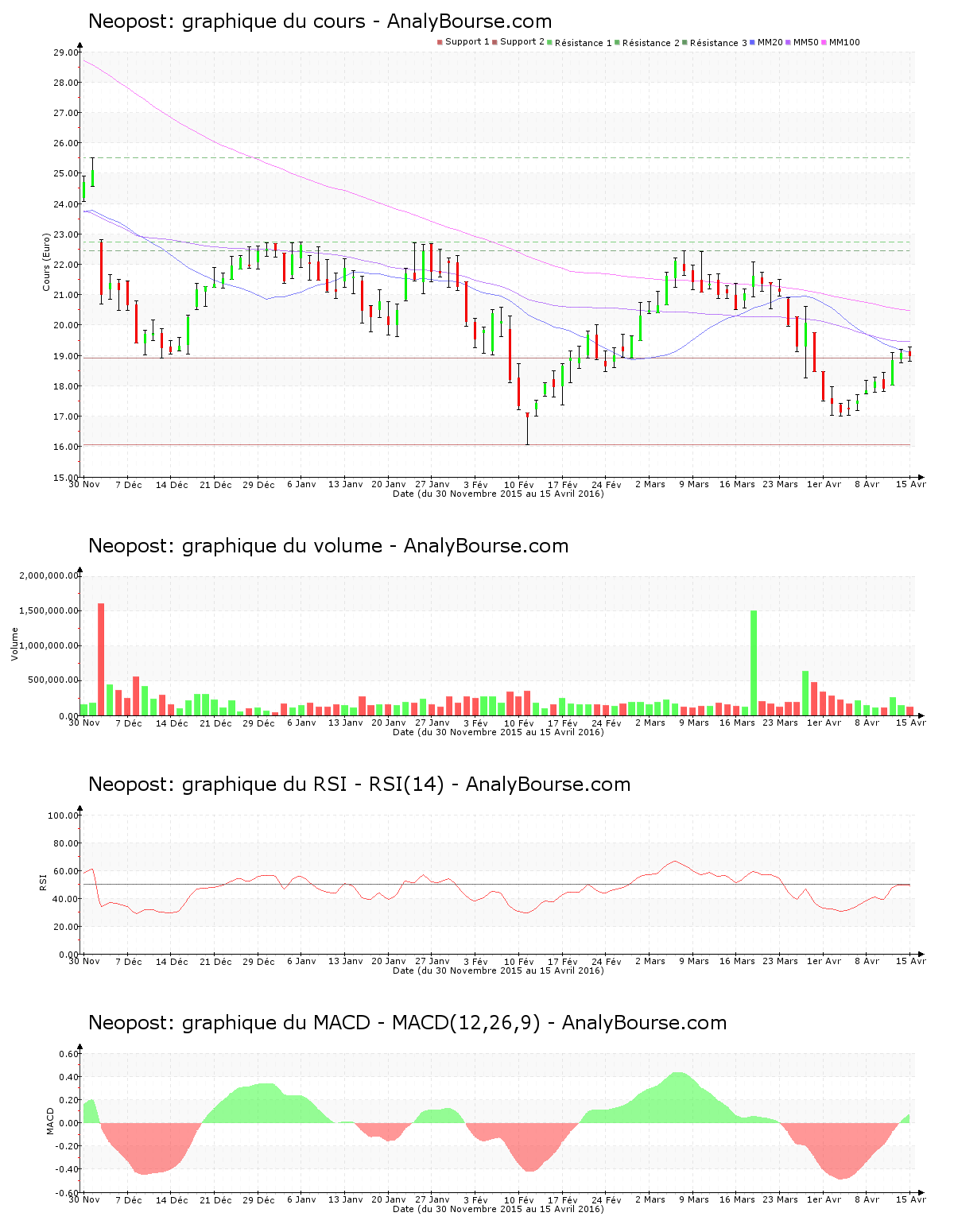This screenshot has width=954, height=1232.
Task: Click the tall green volume bar in mid-March
Action: pyautogui.click(x=754, y=663)
